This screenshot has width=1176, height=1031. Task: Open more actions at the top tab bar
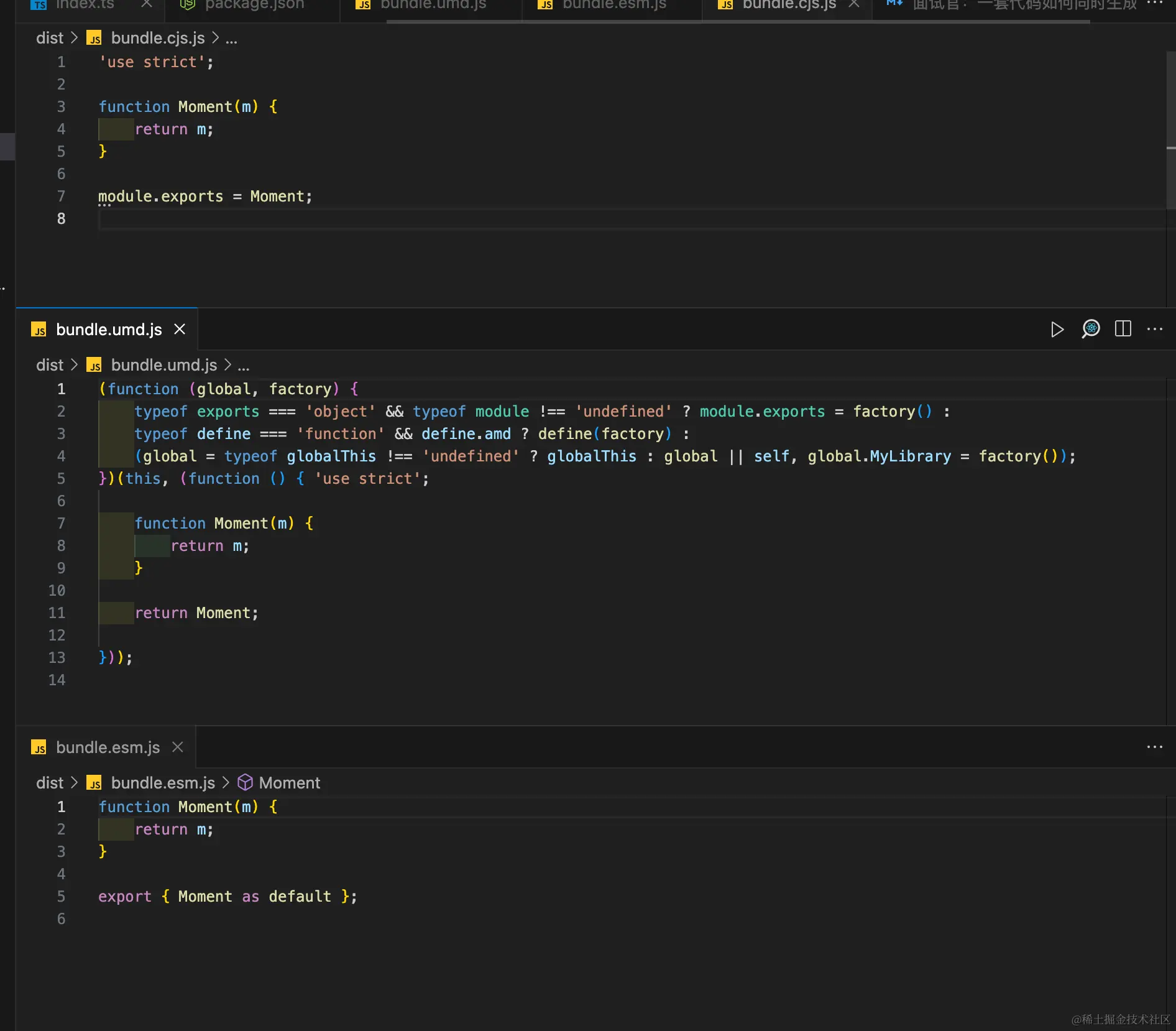1155,4
